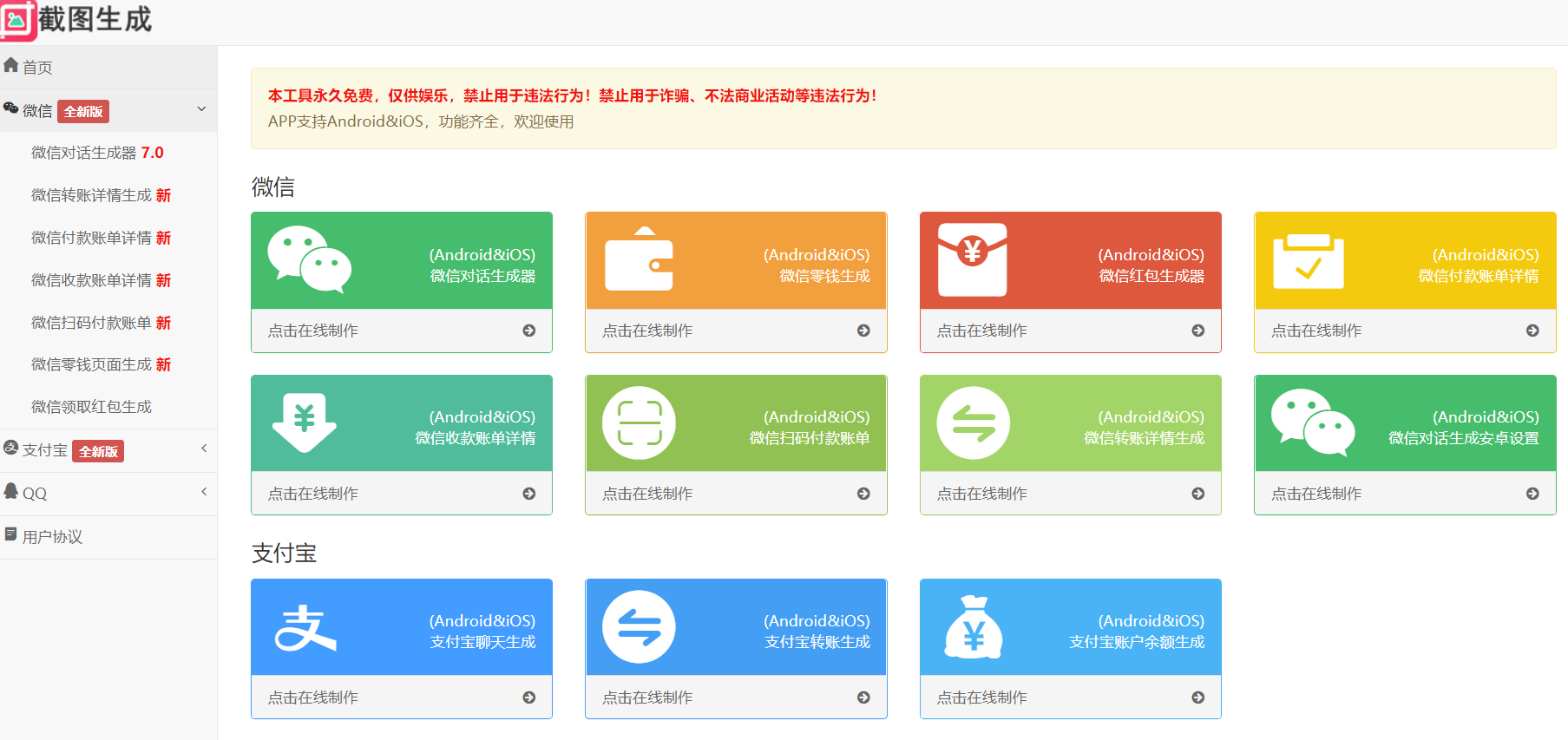Click the arrow icon under 微信对话生成安卓设置
Image resolution: width=1568 pixels, height=740 pixels.
pyautogui.click(x=1532, y=494)
